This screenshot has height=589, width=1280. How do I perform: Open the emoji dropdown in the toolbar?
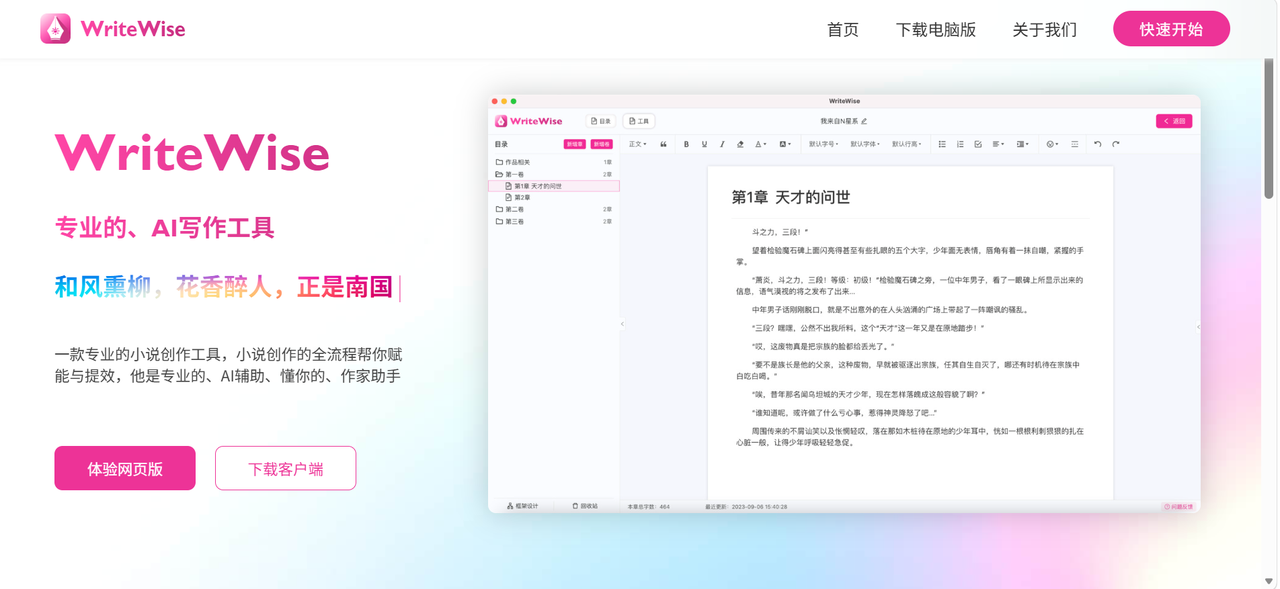pos(1052,145)
